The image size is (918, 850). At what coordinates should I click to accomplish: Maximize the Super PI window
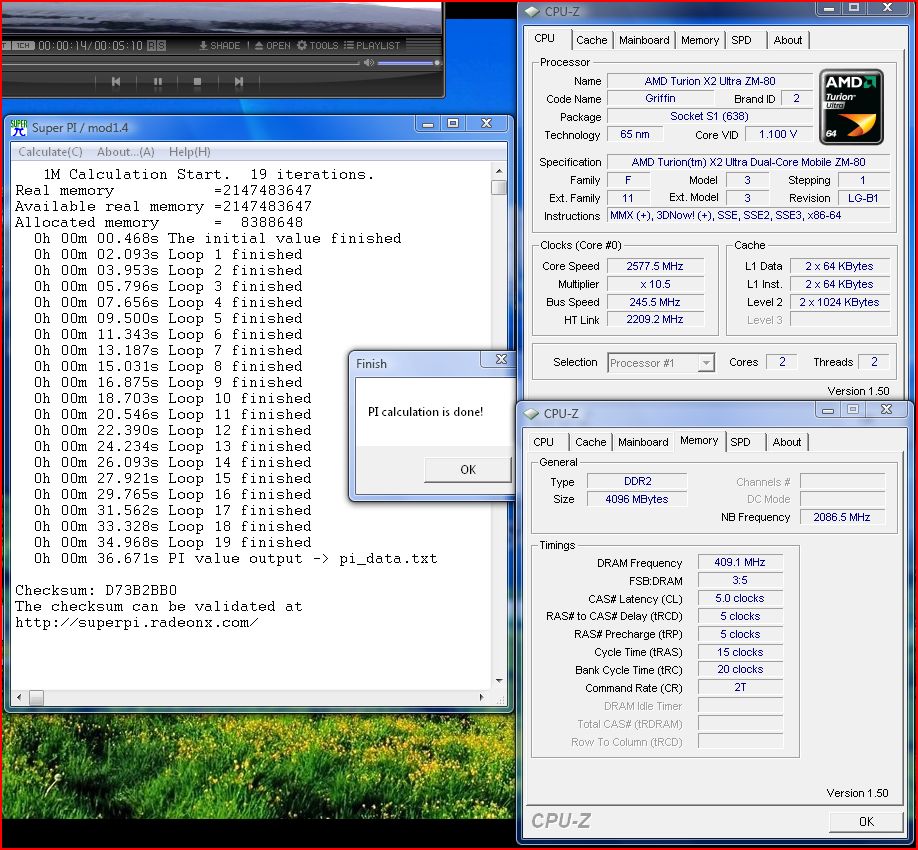[453, 123]
